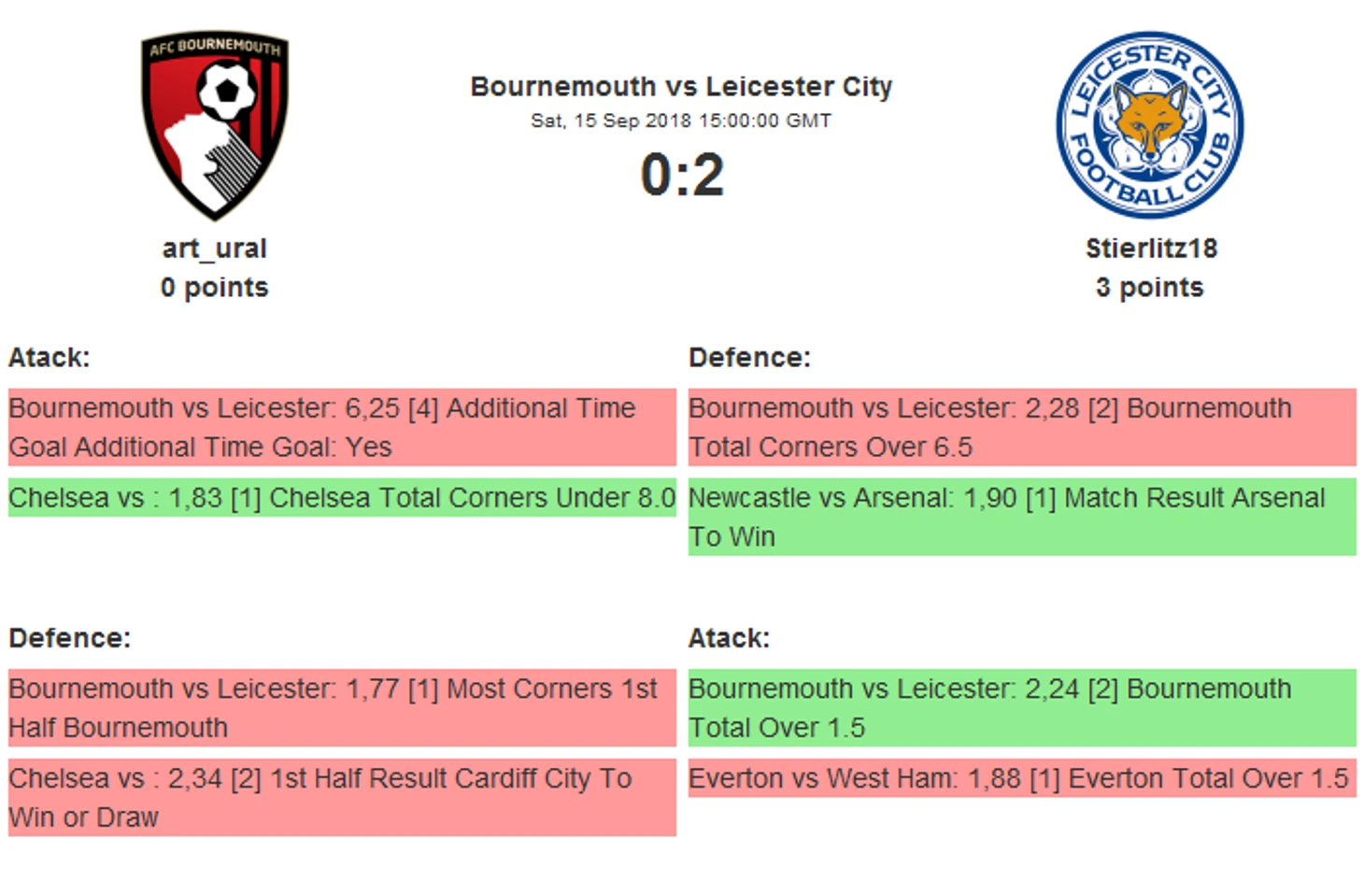Select the Arsenal To Win bet row
Screen dimensions: 1364x896
point(1022,517)
